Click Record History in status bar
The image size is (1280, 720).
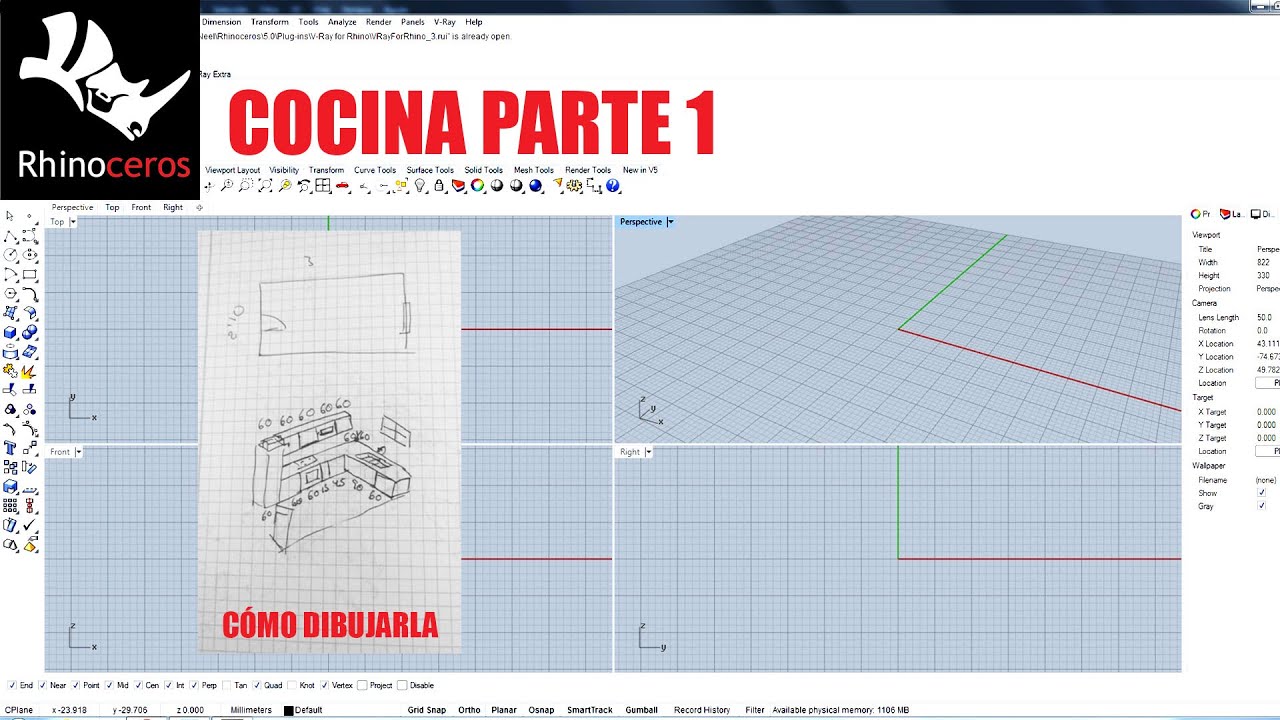702,710
